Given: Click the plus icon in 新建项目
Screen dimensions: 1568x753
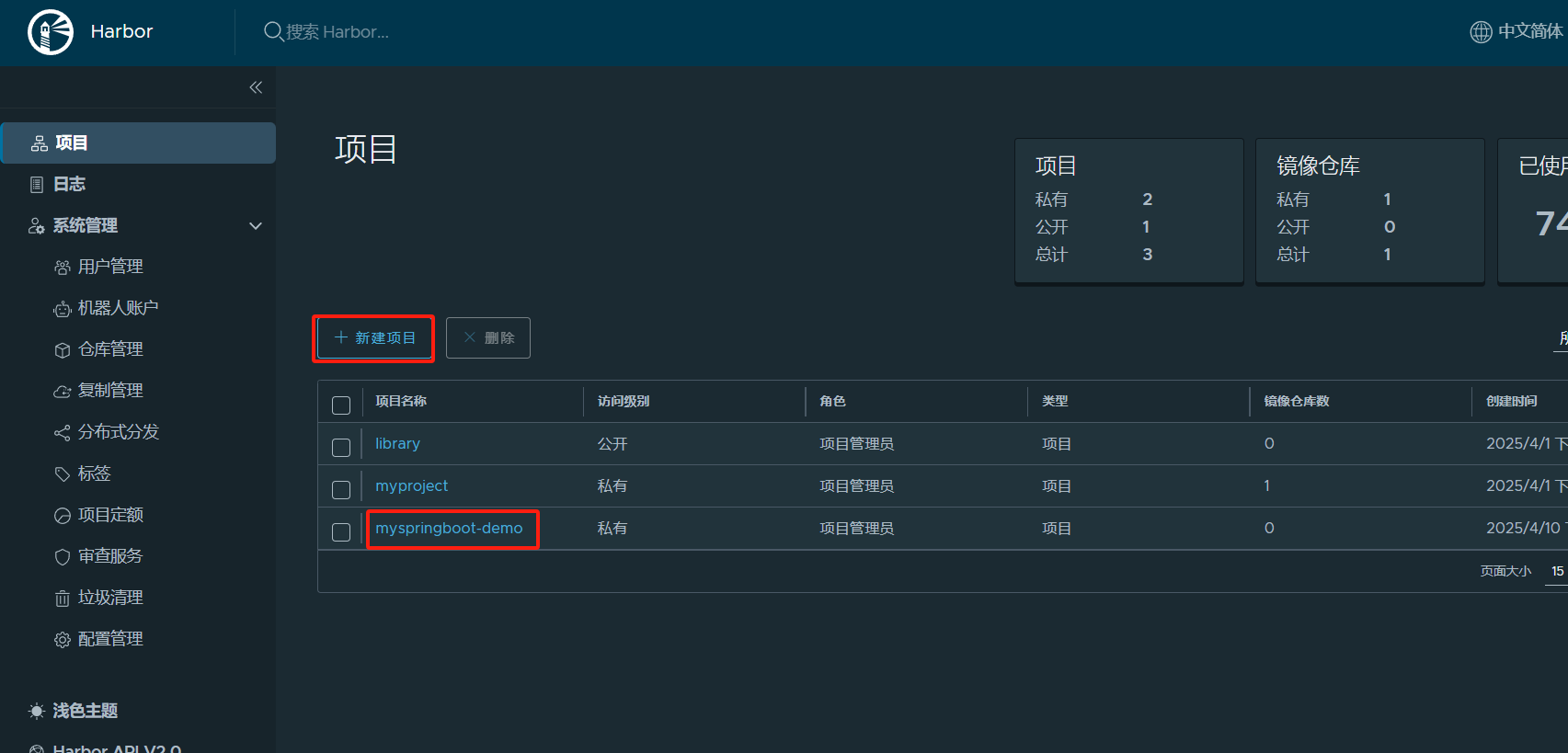Looking at the screenshot, I should (x=341, y=337).
